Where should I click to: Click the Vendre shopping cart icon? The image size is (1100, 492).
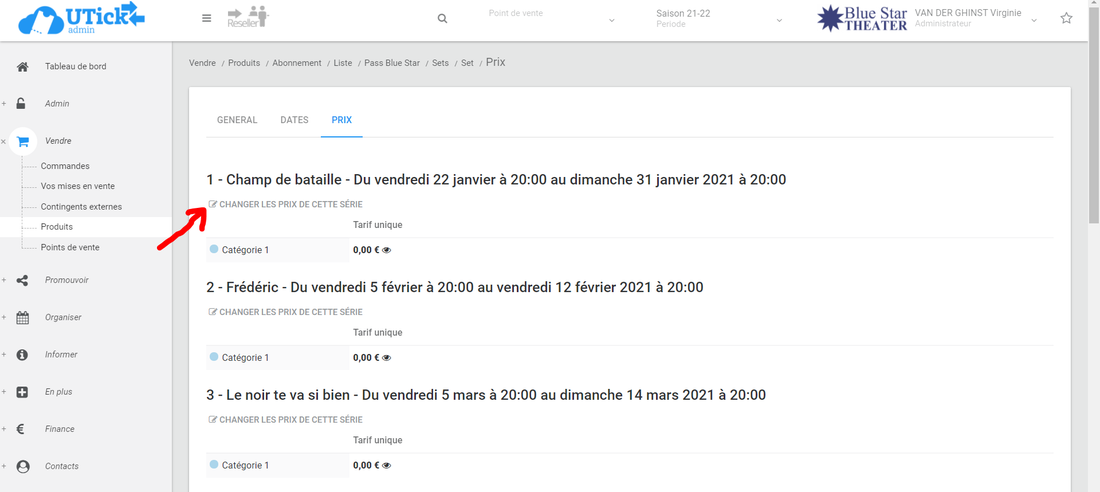23,141
